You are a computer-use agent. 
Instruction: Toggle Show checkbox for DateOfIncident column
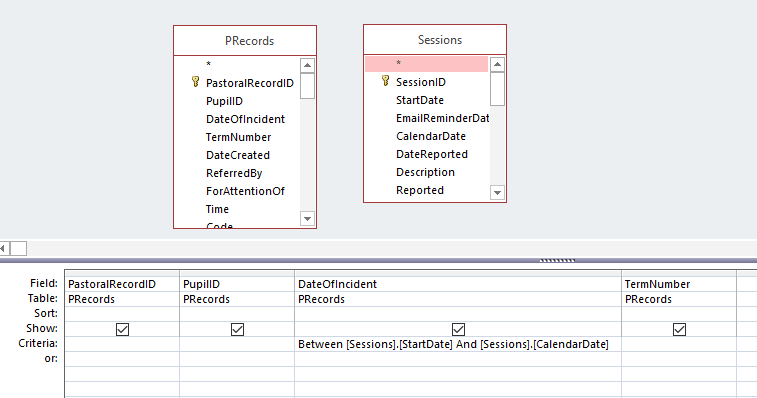(458, 329)
